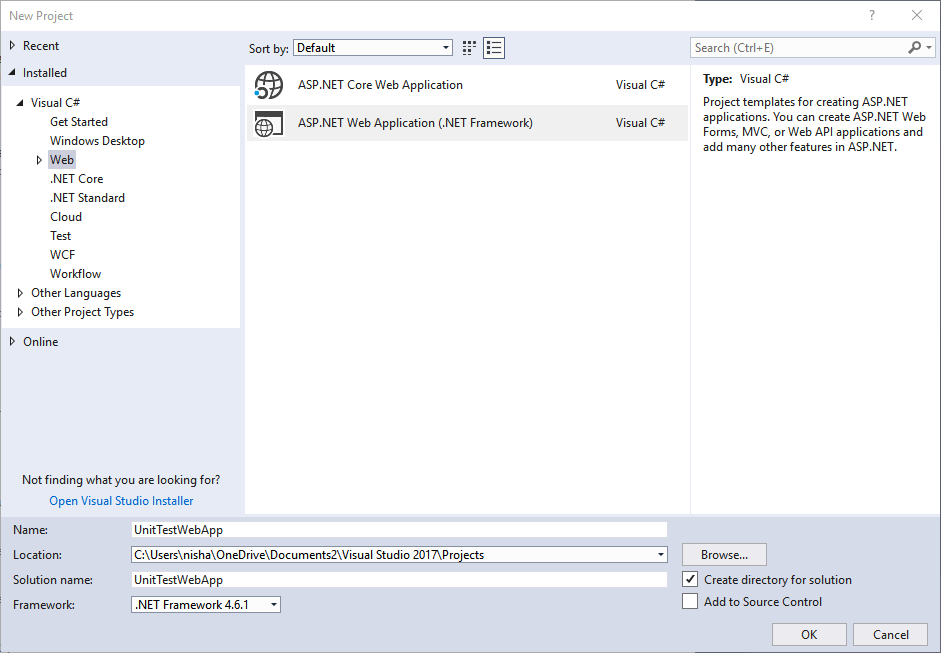This screenshot has height=653, width=941.
Task: Select the ASP.NET Web Application (.NET Framework) icon
Action: click(x=268, y=123)
